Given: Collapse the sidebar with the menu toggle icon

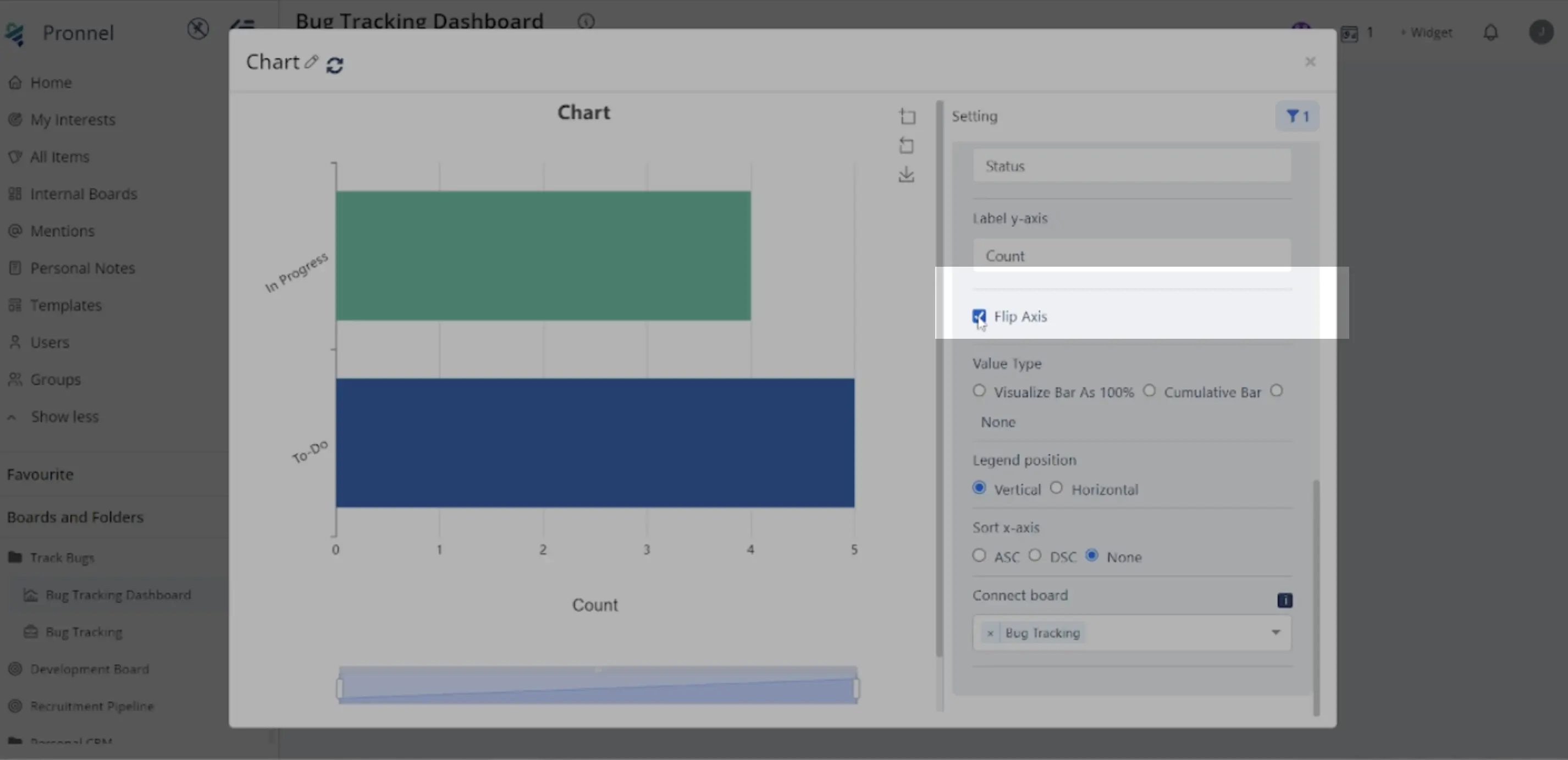Looking at the screenshot, I should coord(242,25).
